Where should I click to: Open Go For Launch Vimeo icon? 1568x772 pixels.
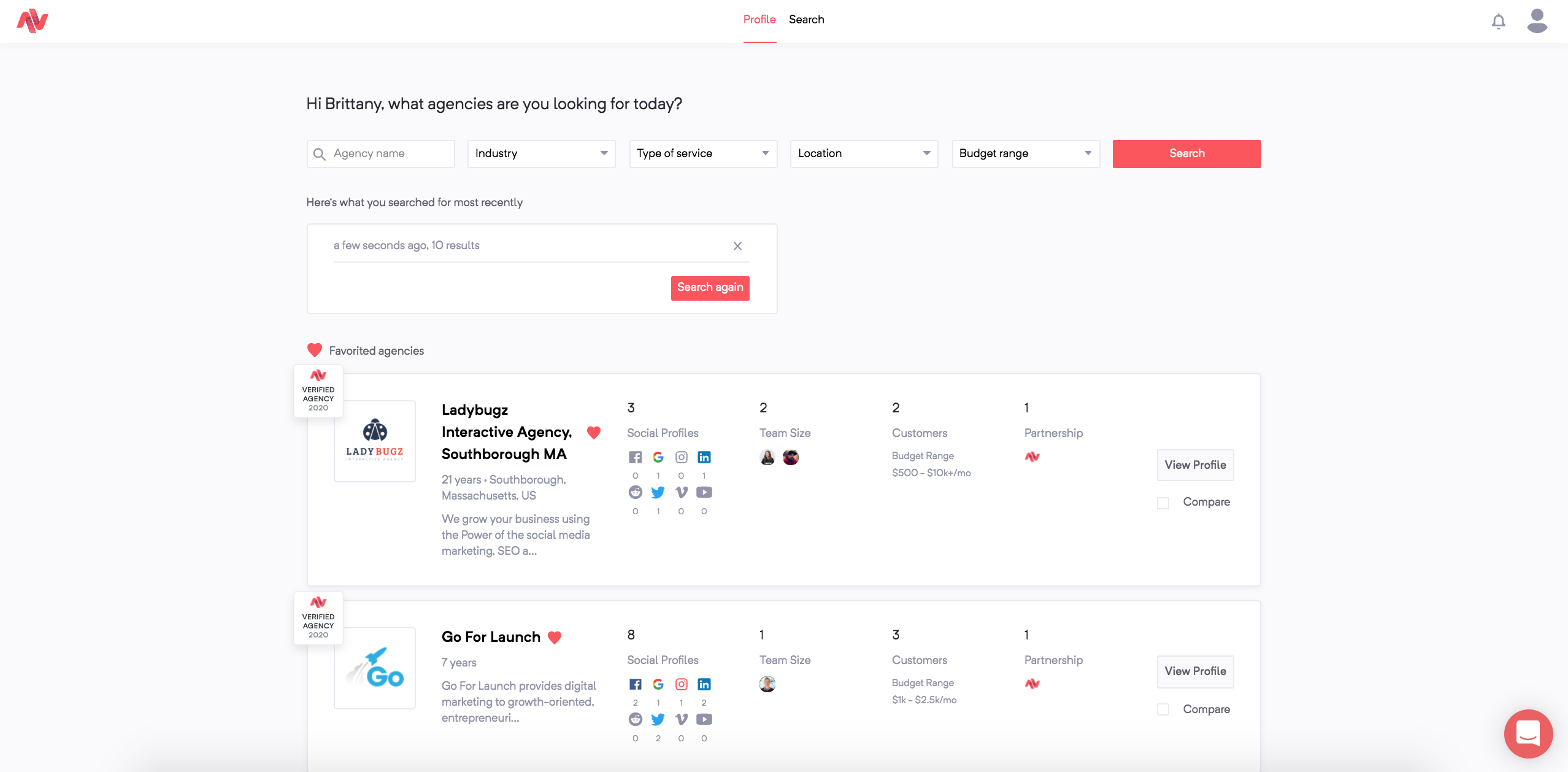click(682, 719)
